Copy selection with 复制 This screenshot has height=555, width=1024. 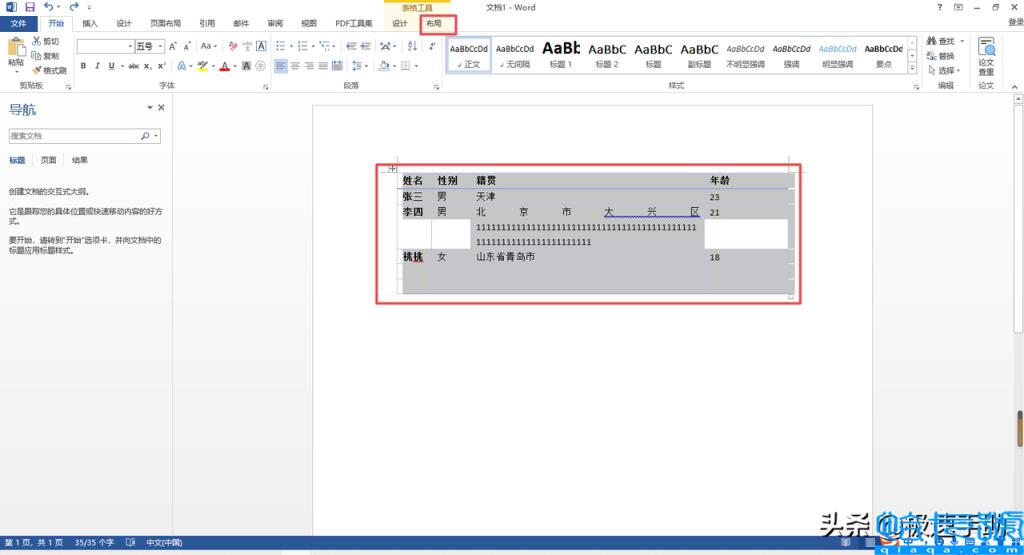[46, 56]
